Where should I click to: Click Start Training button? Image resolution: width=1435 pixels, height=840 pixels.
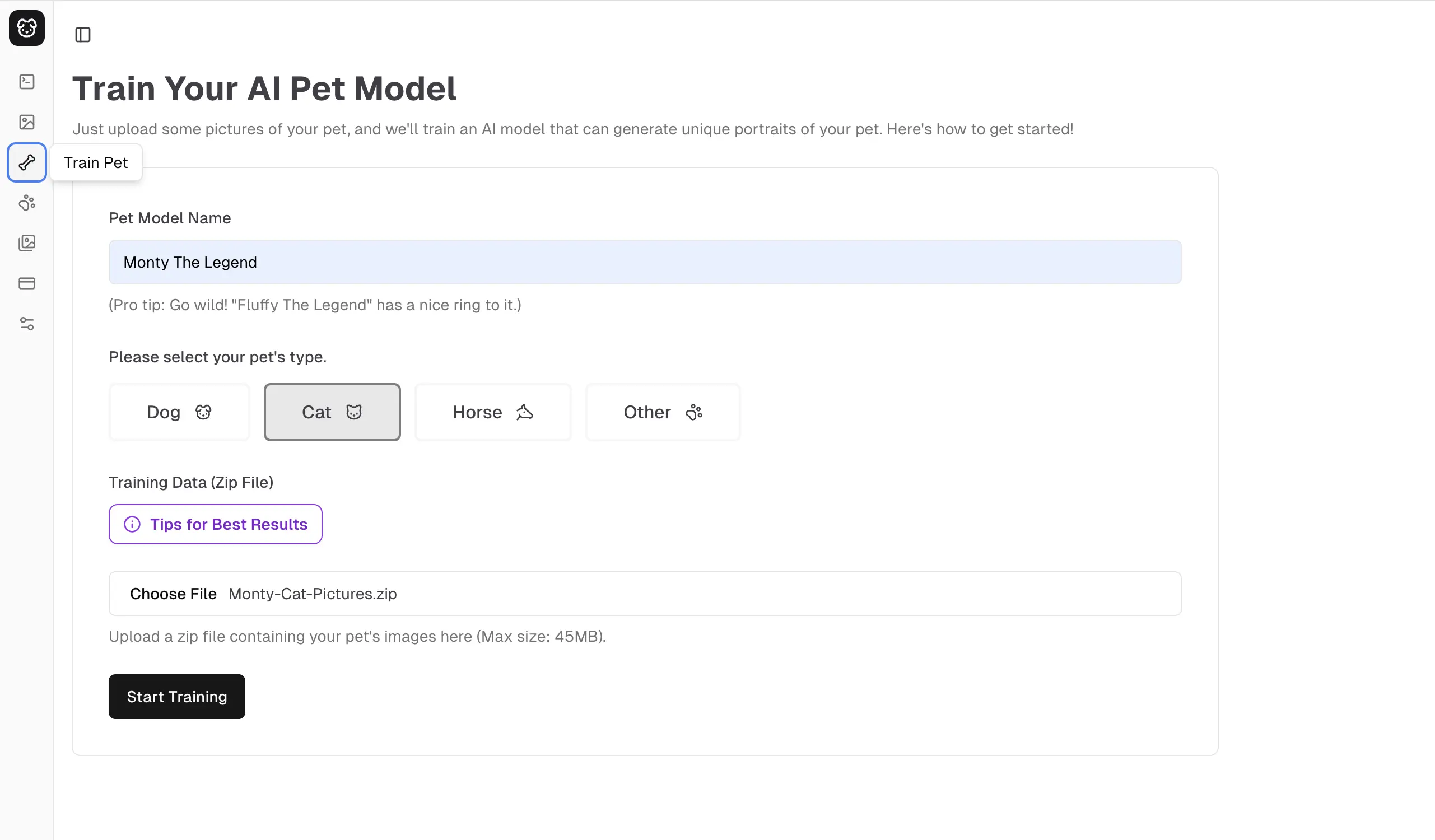(x=176, y=697)
